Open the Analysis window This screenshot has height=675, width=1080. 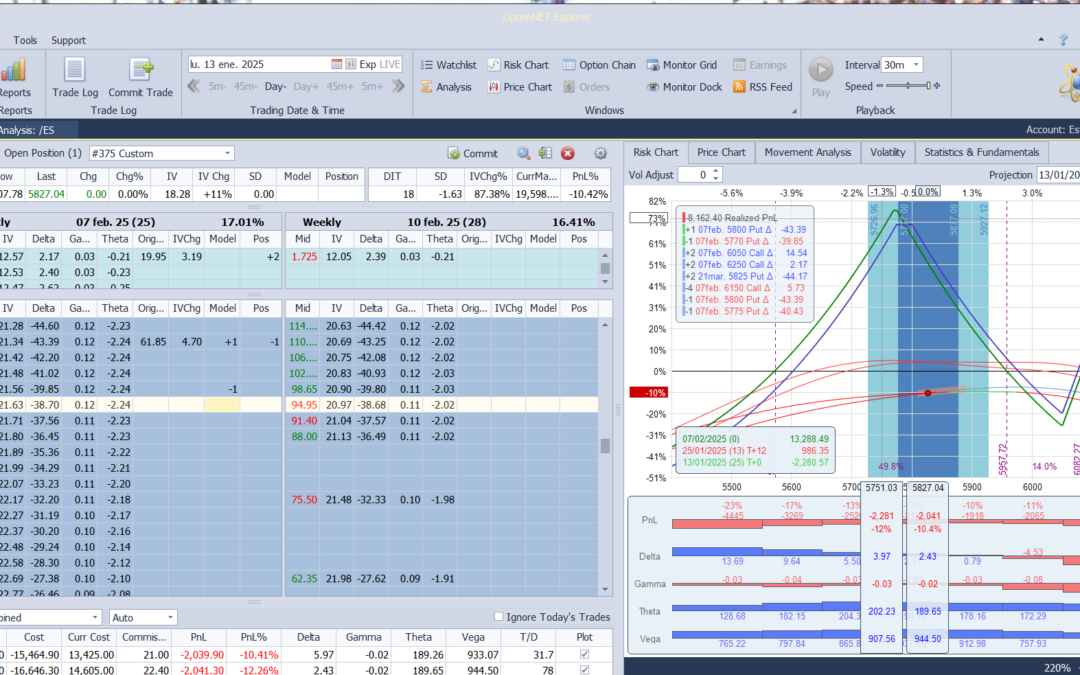(446, 87)
